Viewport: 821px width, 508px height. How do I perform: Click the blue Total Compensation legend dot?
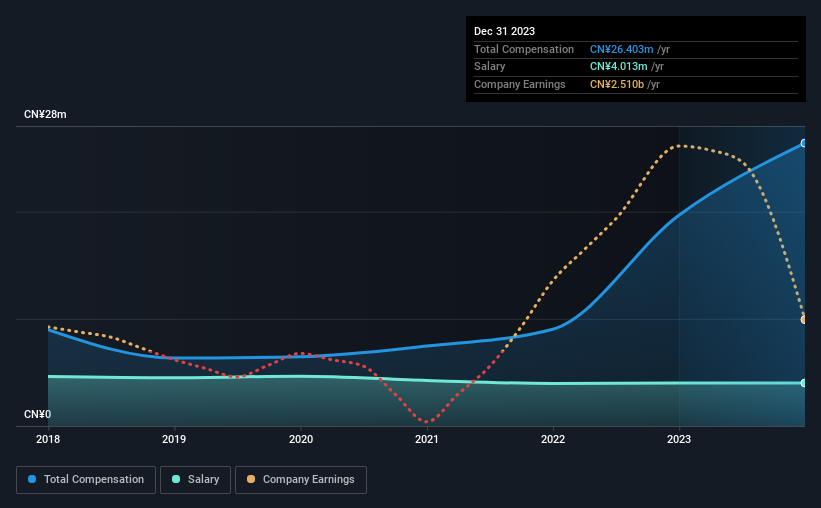pyautogui.click(x=32, y=479)
